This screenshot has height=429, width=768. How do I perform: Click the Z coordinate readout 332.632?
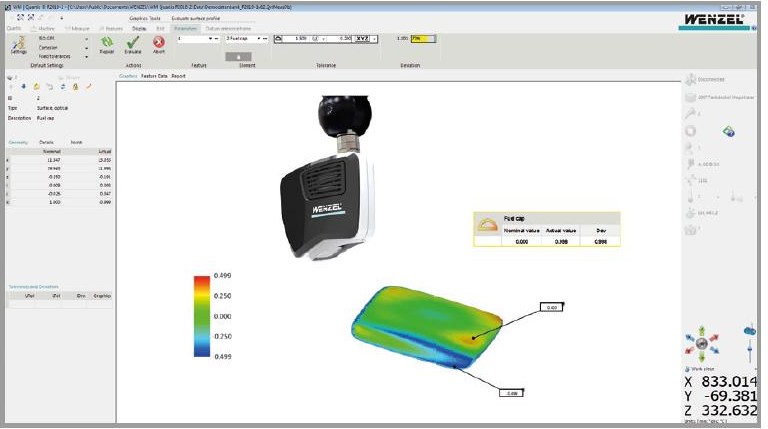[x=728, y=410]
